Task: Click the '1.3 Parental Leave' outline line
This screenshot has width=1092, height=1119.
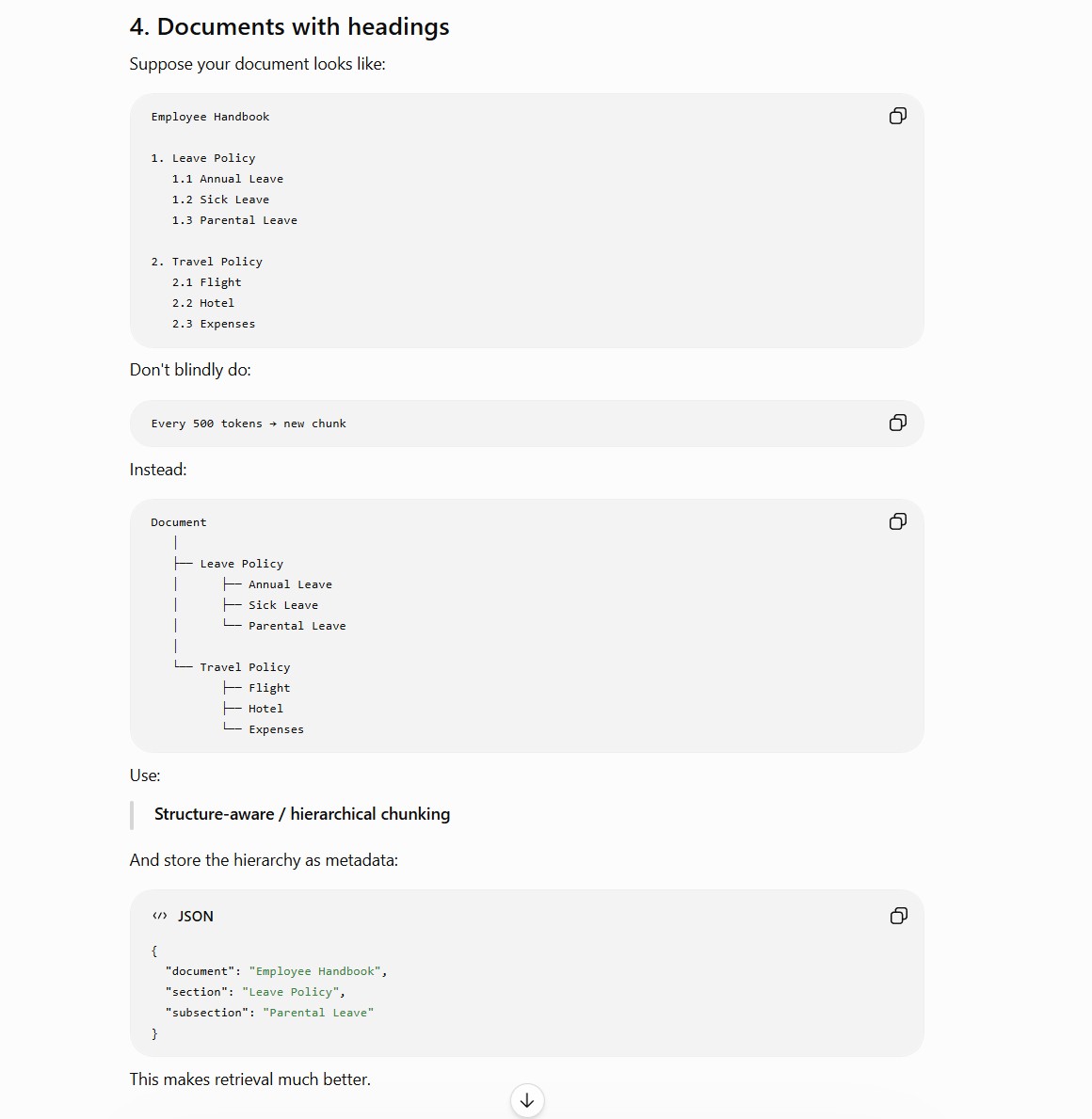Action: [x=234, y=220]
